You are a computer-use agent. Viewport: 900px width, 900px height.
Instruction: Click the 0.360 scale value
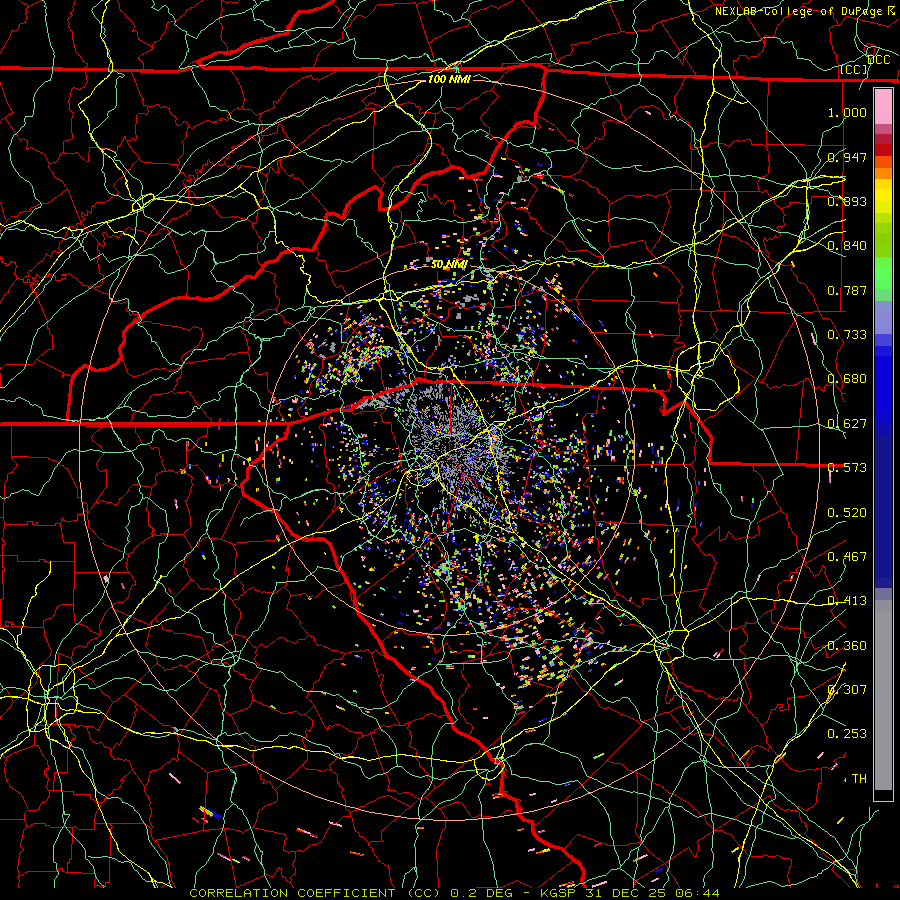tap(847, 646)
